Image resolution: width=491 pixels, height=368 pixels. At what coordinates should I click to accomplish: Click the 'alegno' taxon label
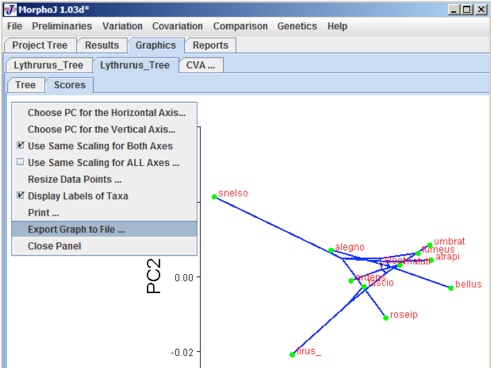click(350, 247)
